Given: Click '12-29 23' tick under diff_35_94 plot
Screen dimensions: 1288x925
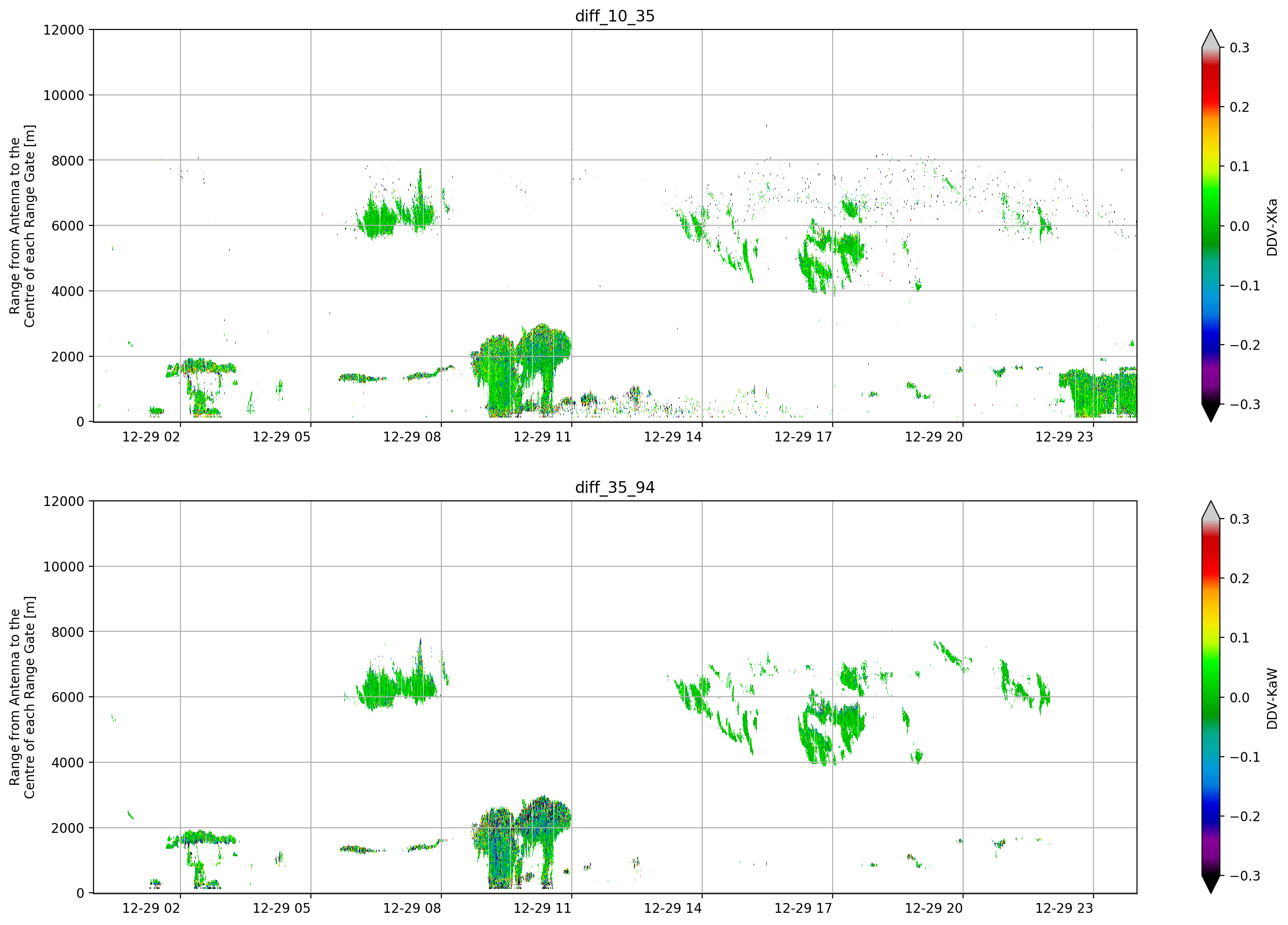Looking at the screenshot, I should point(1064,909).
